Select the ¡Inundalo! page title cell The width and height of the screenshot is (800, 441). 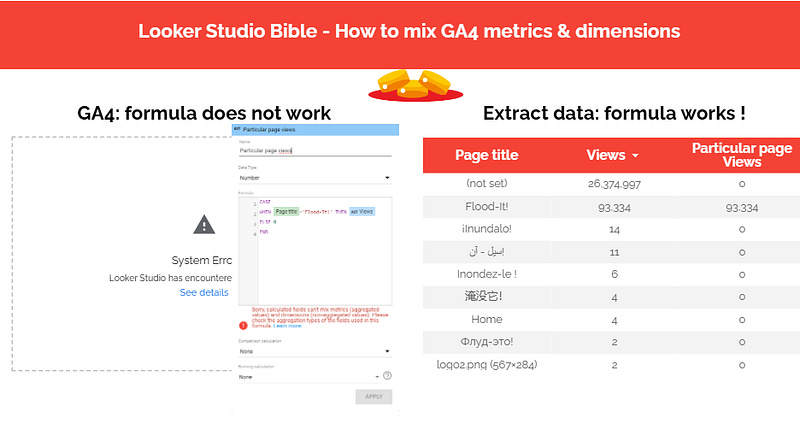coord(487,229)
